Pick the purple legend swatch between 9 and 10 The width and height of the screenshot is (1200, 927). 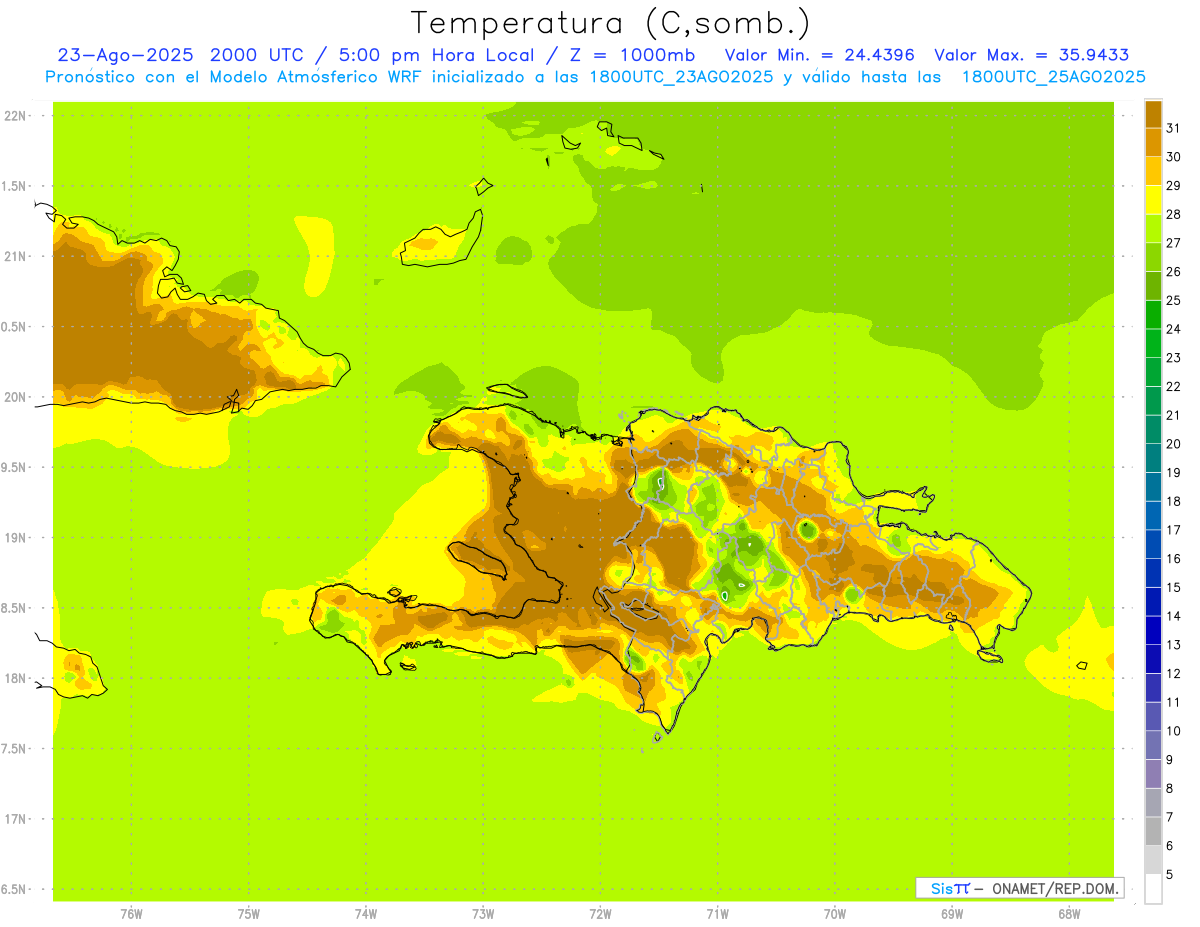click(1153, 745)
